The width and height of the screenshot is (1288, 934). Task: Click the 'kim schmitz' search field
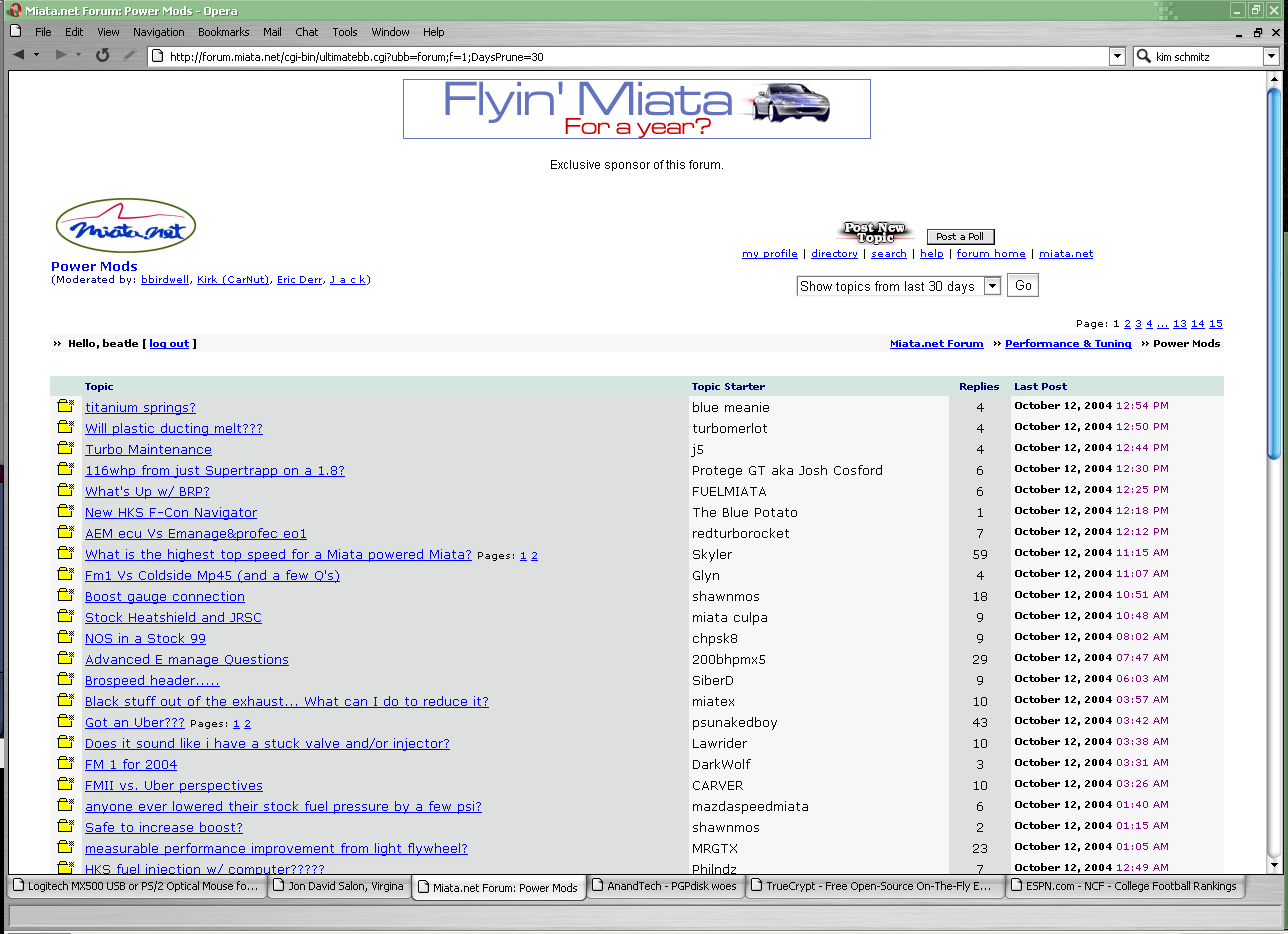point(1208,57)
